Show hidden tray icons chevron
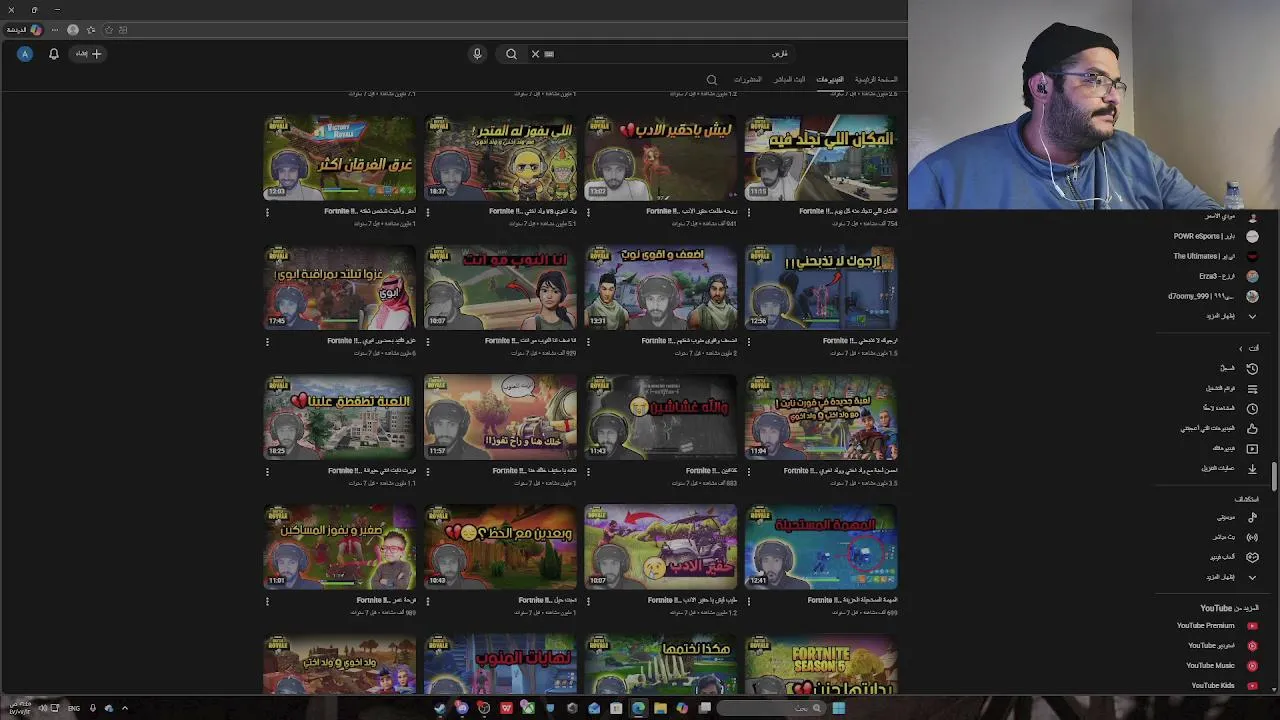 125,708
